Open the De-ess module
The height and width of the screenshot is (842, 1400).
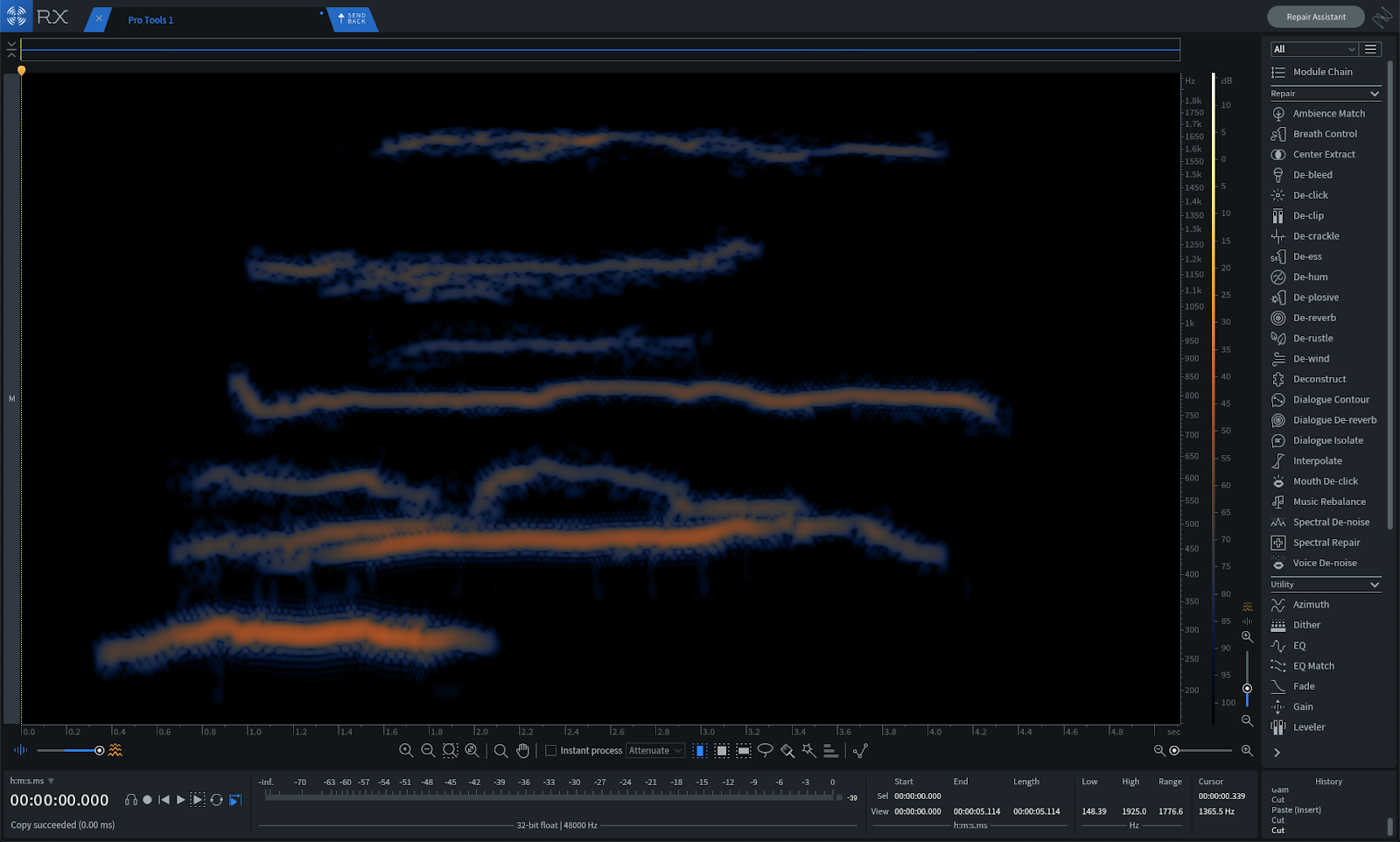click(x=1326, y=256)
